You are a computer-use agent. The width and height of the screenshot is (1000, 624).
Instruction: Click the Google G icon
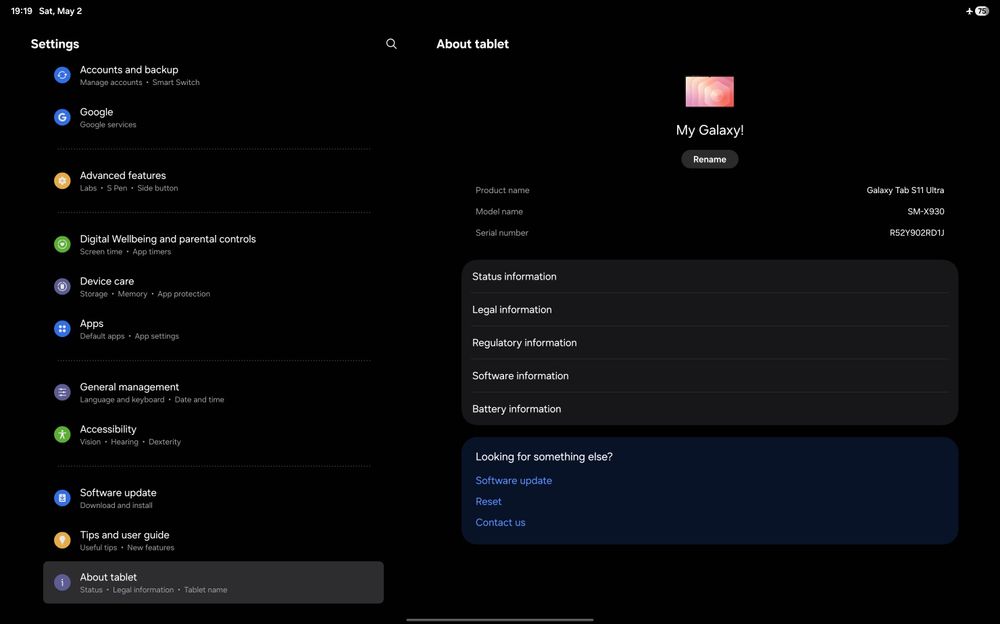pyautogui.click(x=62, y=117)
